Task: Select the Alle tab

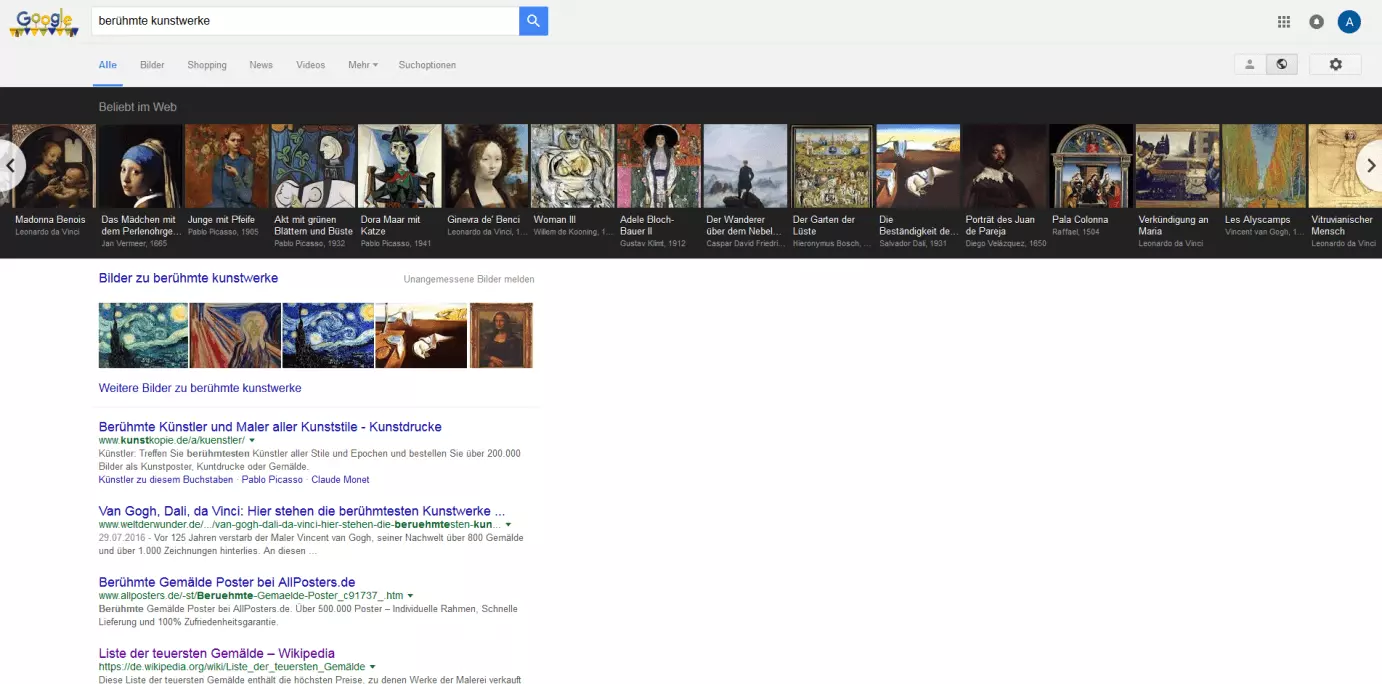Action: click(107, 65)
